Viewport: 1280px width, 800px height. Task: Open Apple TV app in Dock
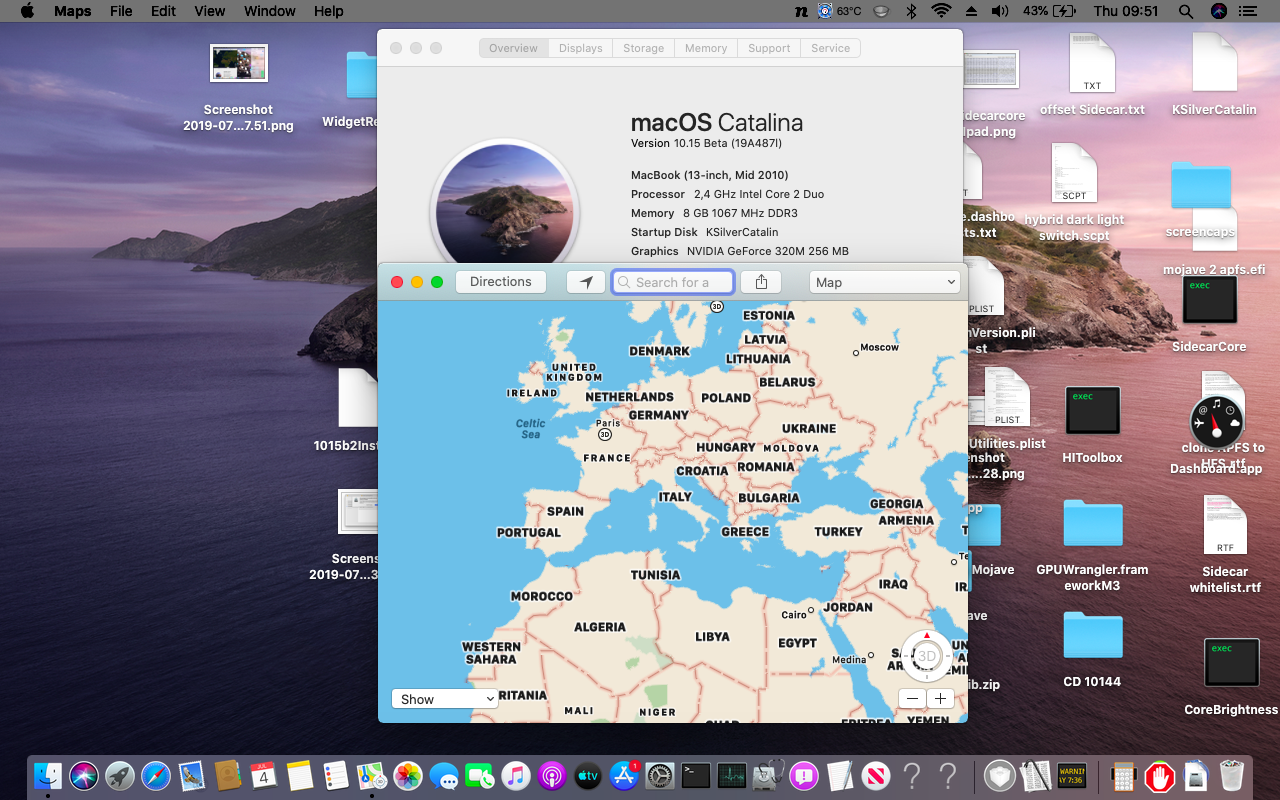pyautogui.click(x=588, y=775)
